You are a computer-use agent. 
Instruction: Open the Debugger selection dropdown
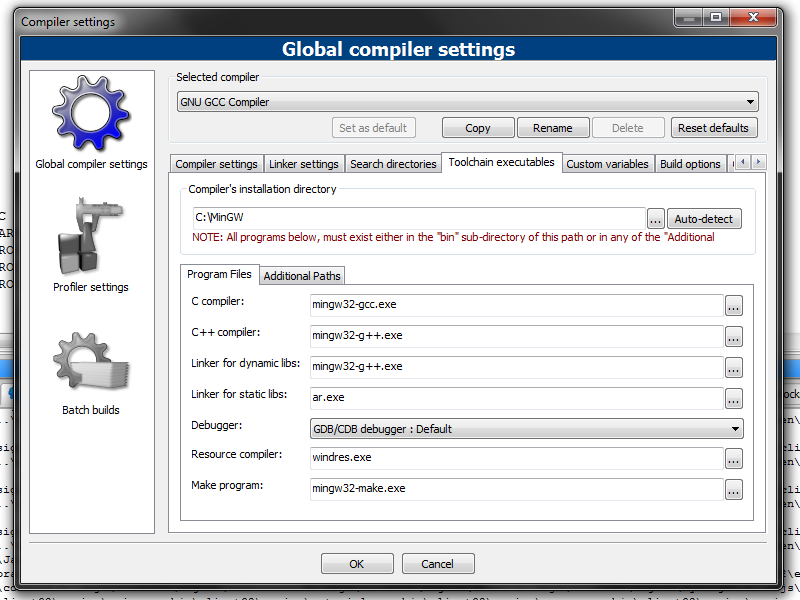527,429
